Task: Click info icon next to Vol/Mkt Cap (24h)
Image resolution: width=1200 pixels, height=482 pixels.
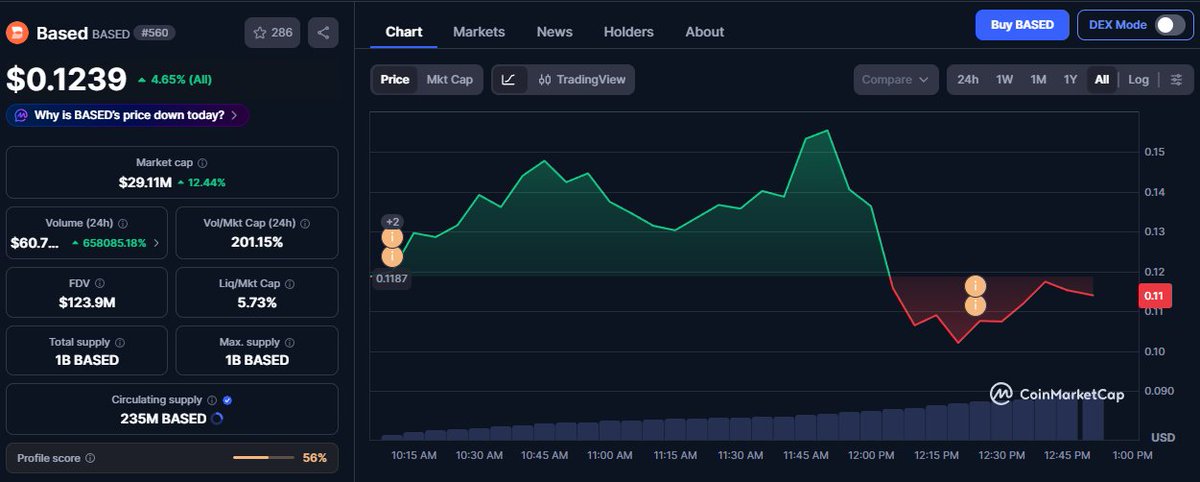Action: 305,223
